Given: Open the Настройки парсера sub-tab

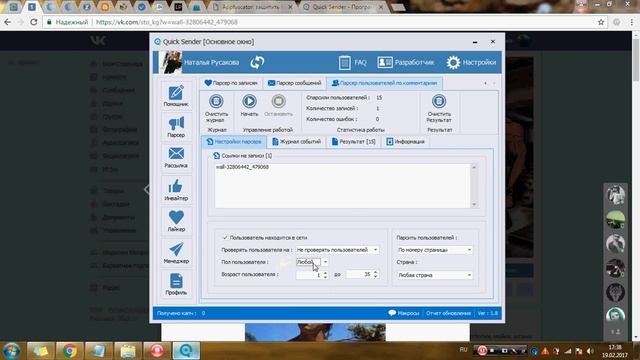Looking at the screenshot, I should 234,142.
